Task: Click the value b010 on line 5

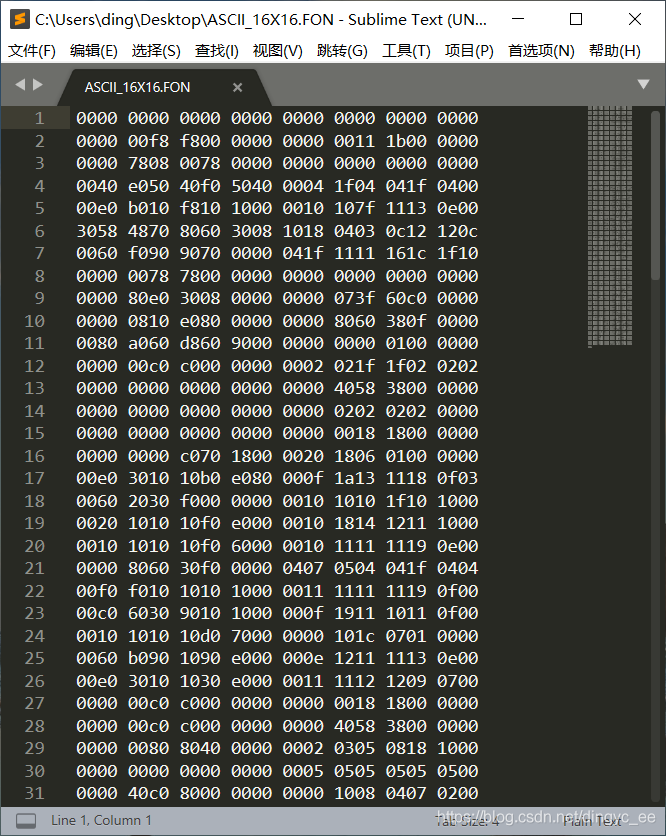Action: (148, 208)
